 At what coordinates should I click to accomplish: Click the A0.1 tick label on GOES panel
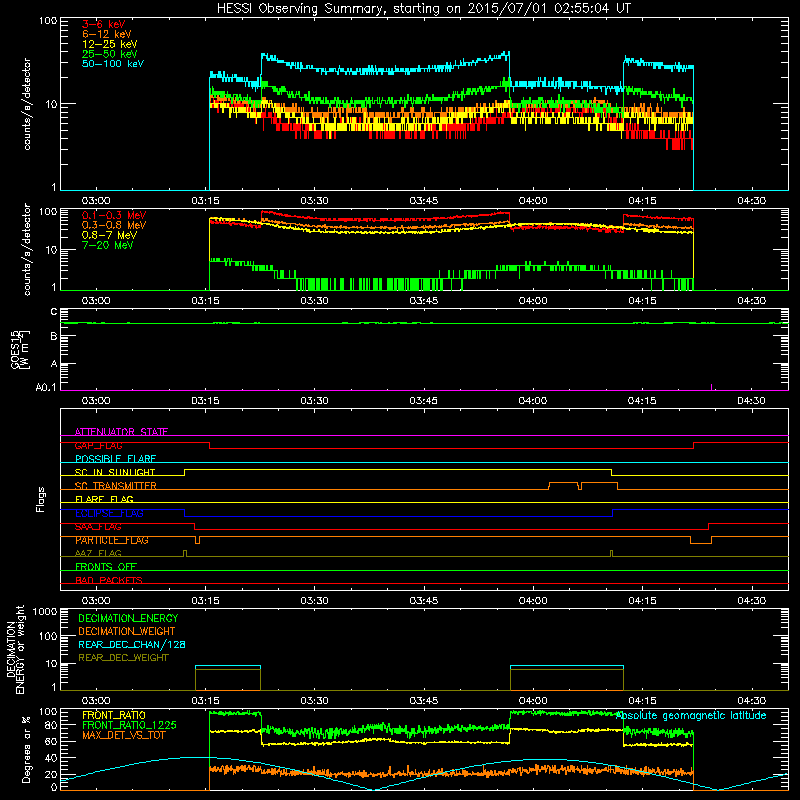tap(46, 387)
